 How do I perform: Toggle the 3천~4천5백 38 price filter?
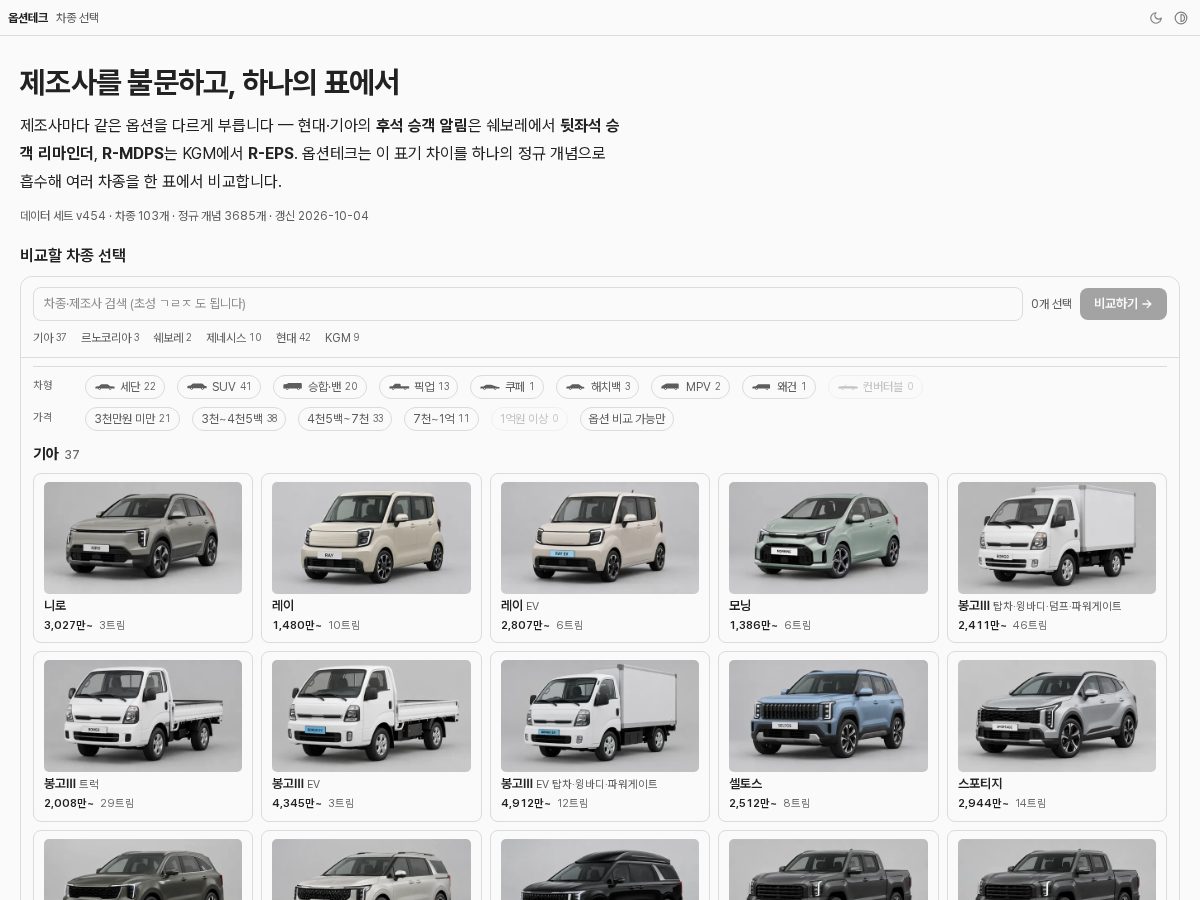coord(239,419)
